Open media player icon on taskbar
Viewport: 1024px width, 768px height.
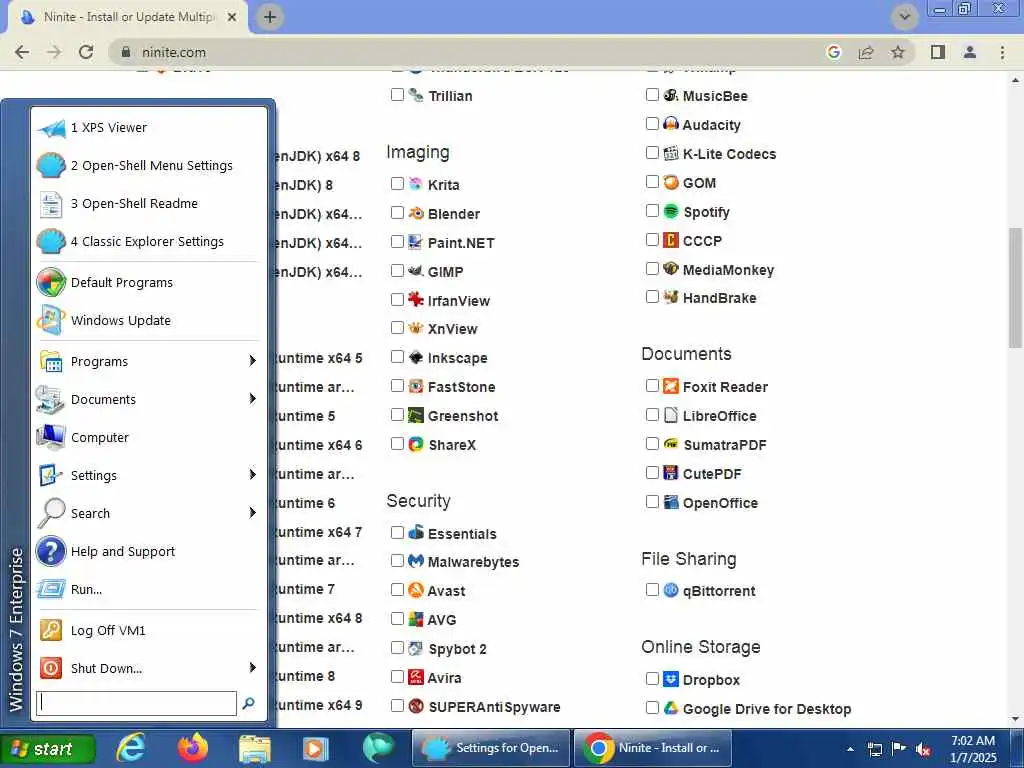coord(315,748)
